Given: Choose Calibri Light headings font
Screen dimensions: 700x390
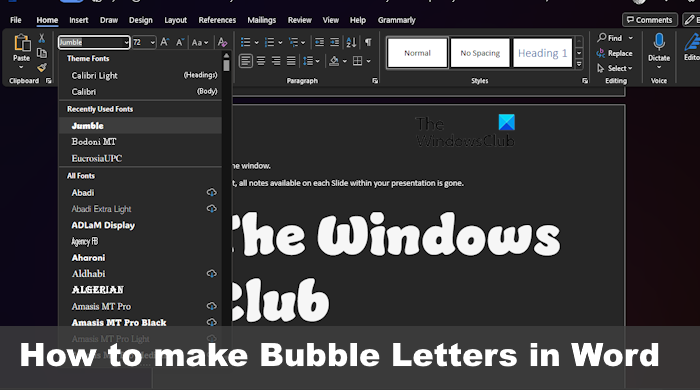Looking at the screenshot, I should [140, 75].
